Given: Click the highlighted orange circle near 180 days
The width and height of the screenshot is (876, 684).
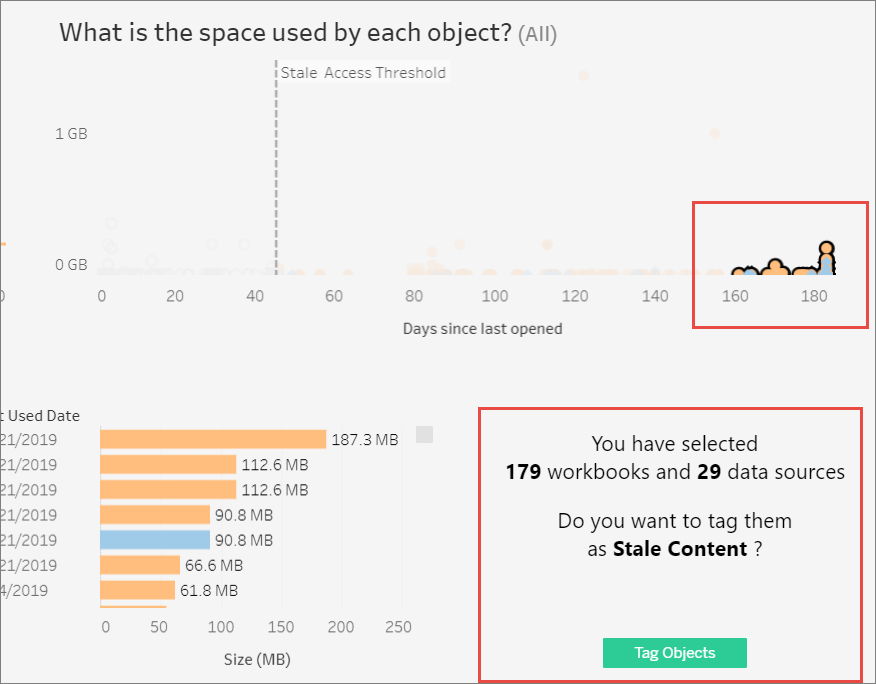Looking at the screenshot, I should point(827,248).
